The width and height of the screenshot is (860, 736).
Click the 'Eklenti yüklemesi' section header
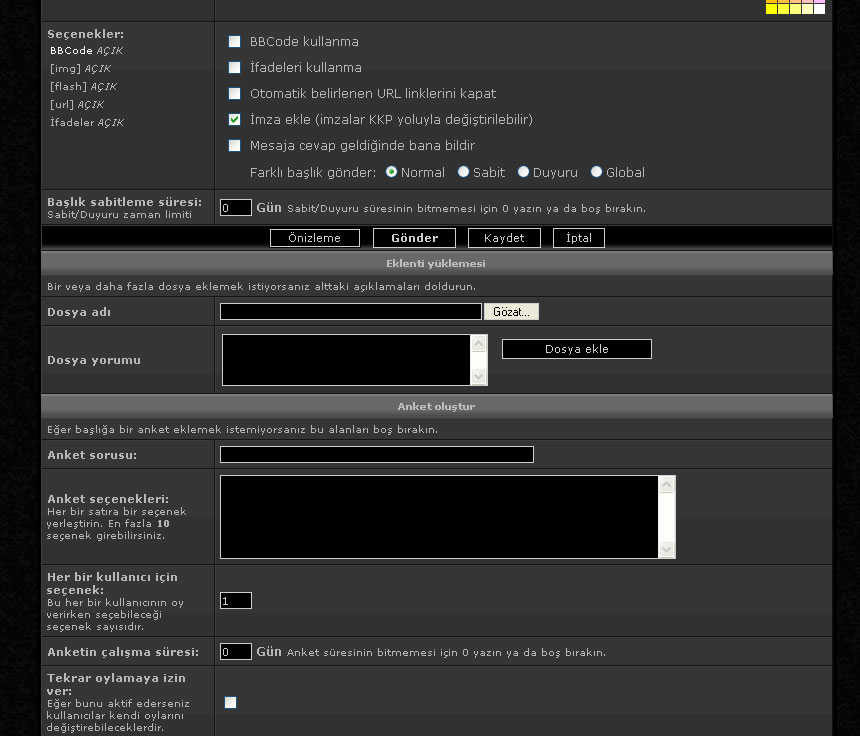pos(436,263)
